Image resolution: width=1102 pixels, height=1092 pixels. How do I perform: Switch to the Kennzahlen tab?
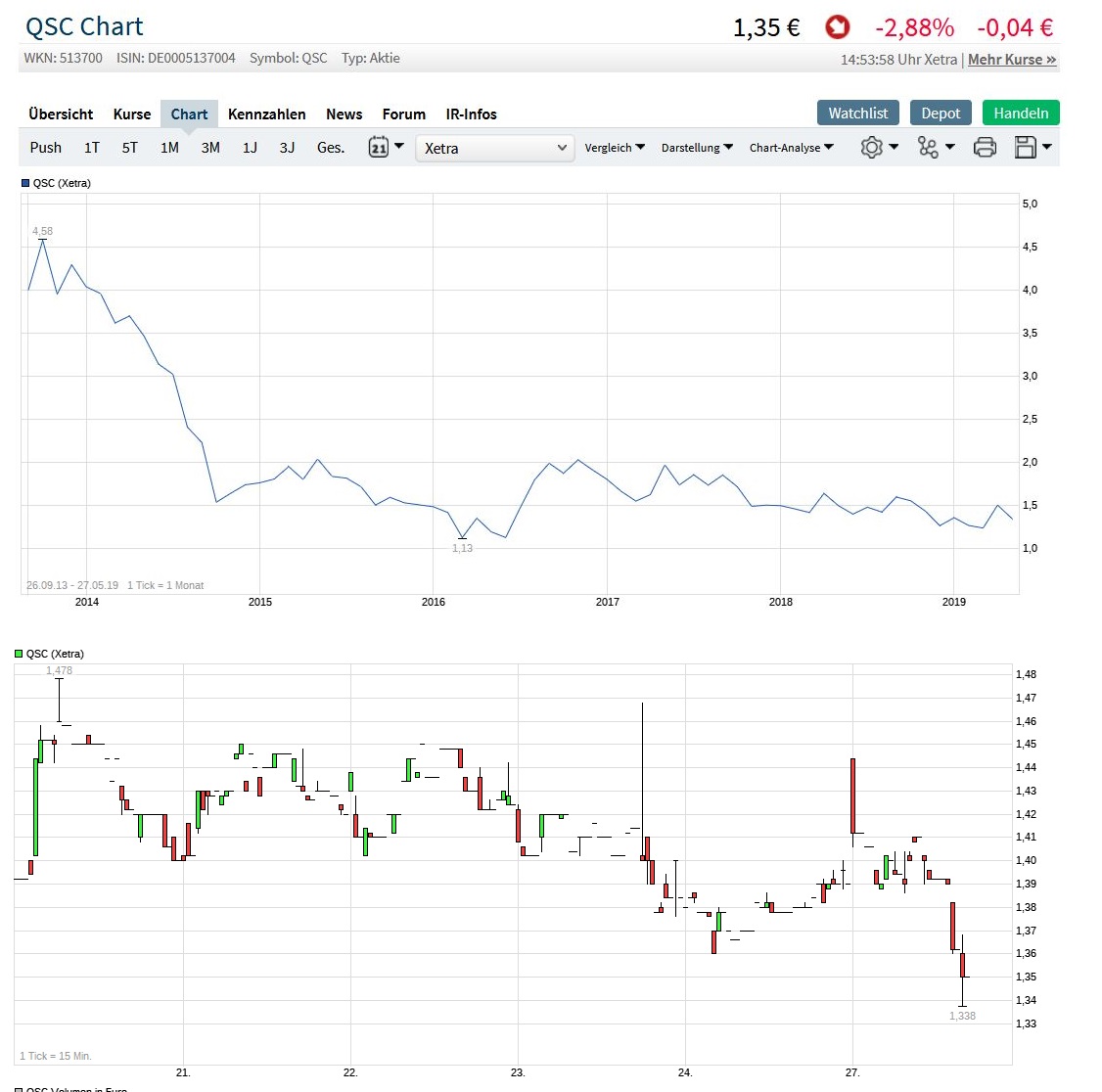click(266, 114)
